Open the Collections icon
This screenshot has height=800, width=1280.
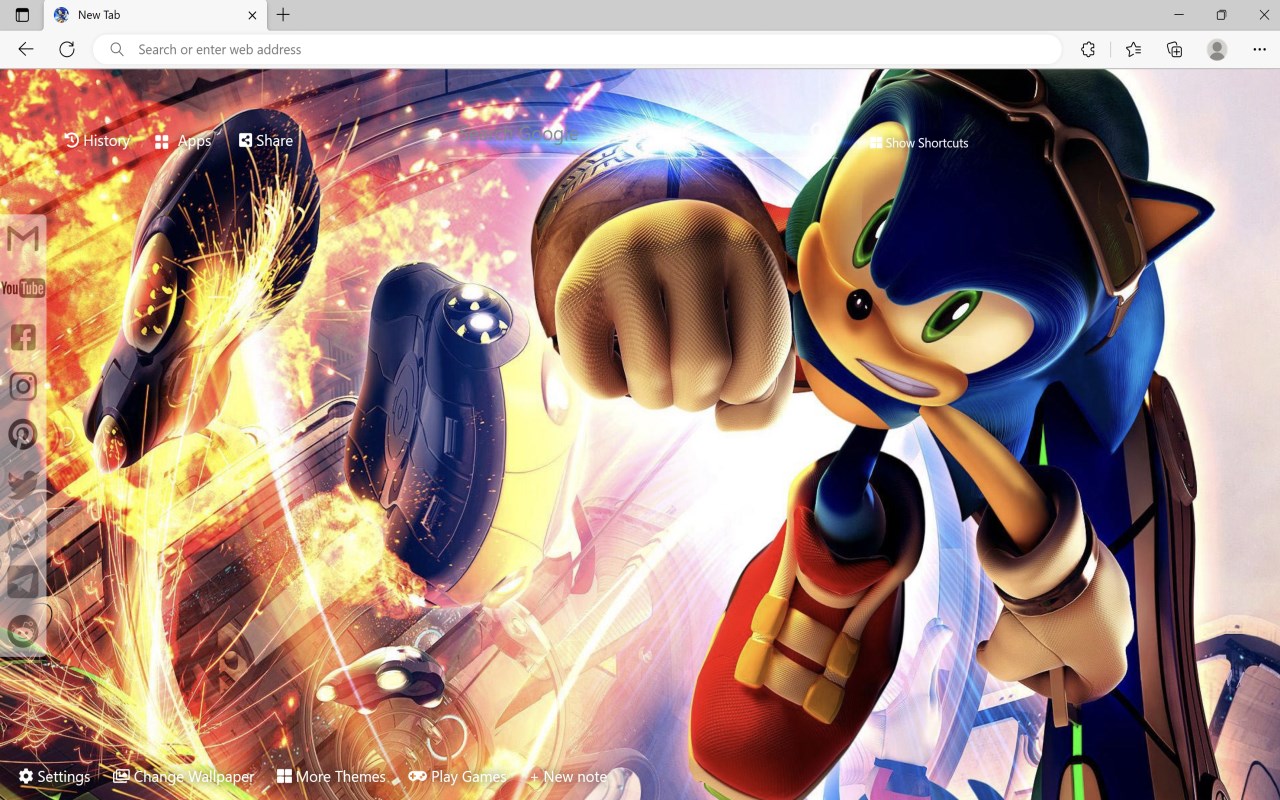coord(1175,49)
